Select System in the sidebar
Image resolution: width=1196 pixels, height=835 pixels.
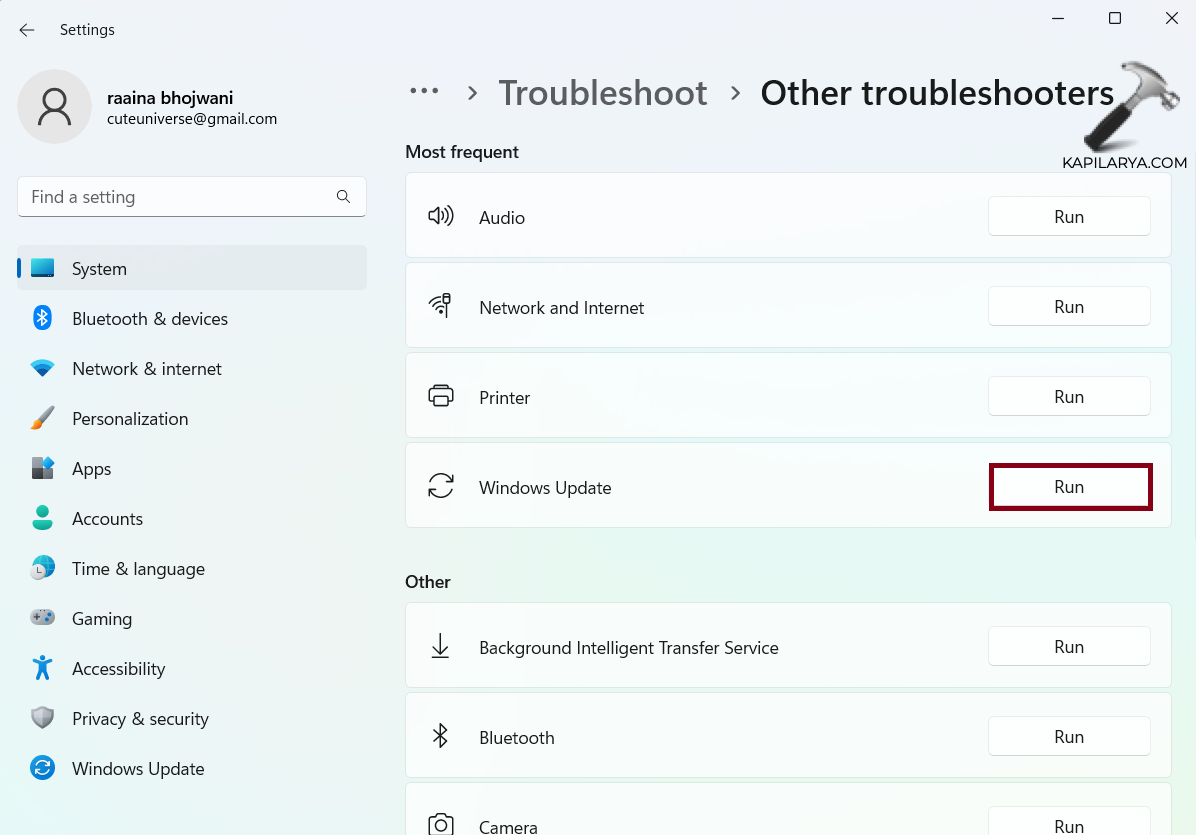click(x=99, y=269)
